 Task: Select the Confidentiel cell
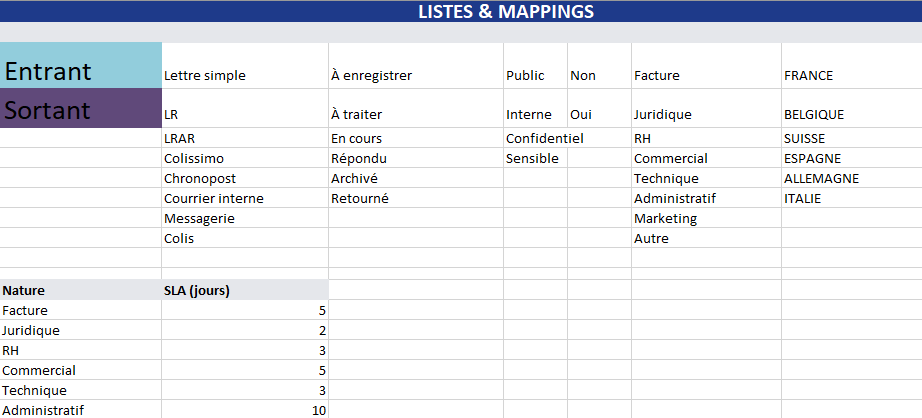535,139
